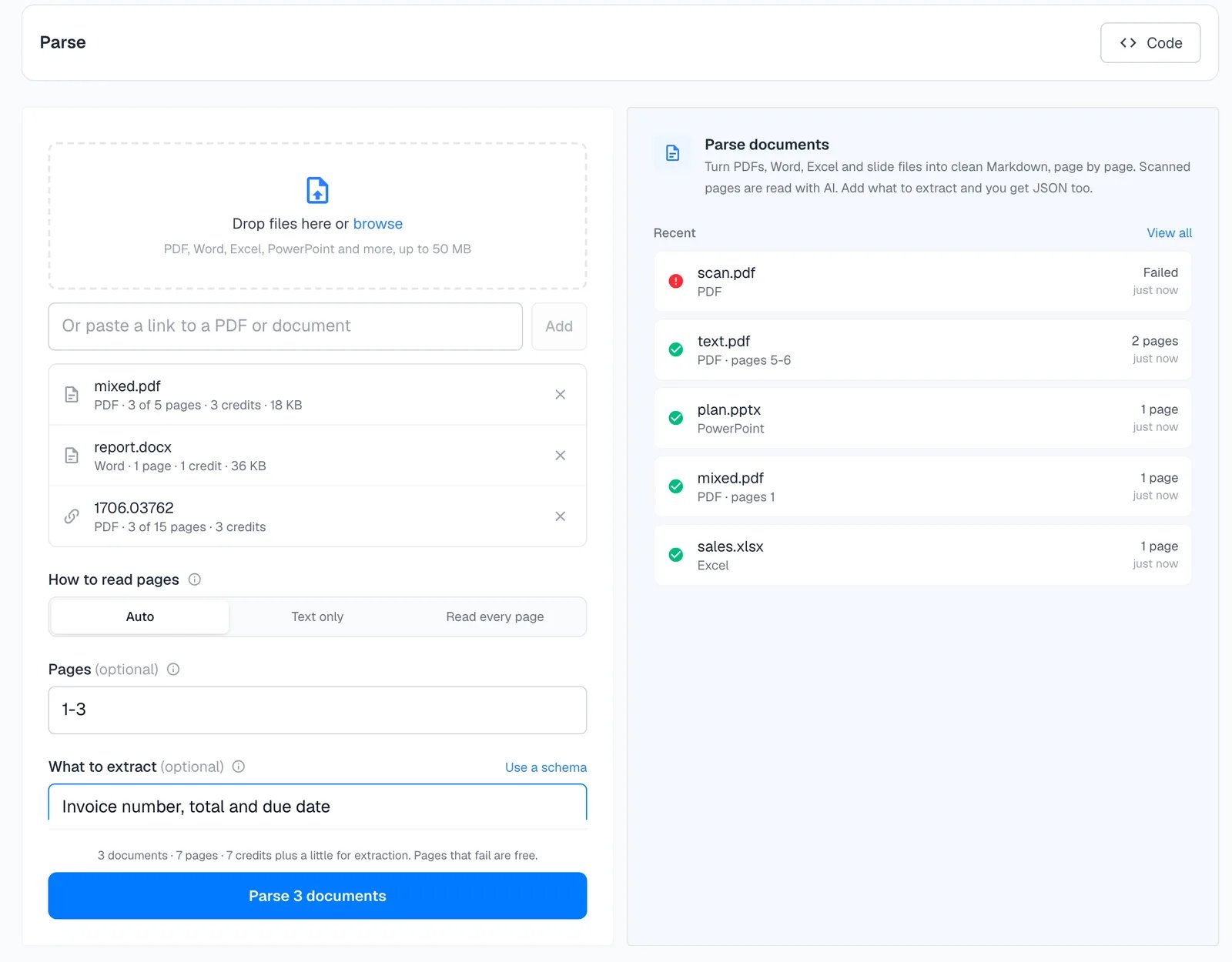
Task: Open the text.pdf recent entry
Action: (922, 350)
